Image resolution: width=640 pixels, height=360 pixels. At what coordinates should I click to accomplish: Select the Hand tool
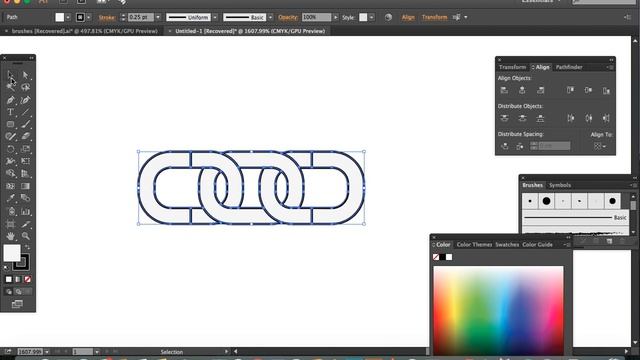pyautogui.click(x=11, y=236)
